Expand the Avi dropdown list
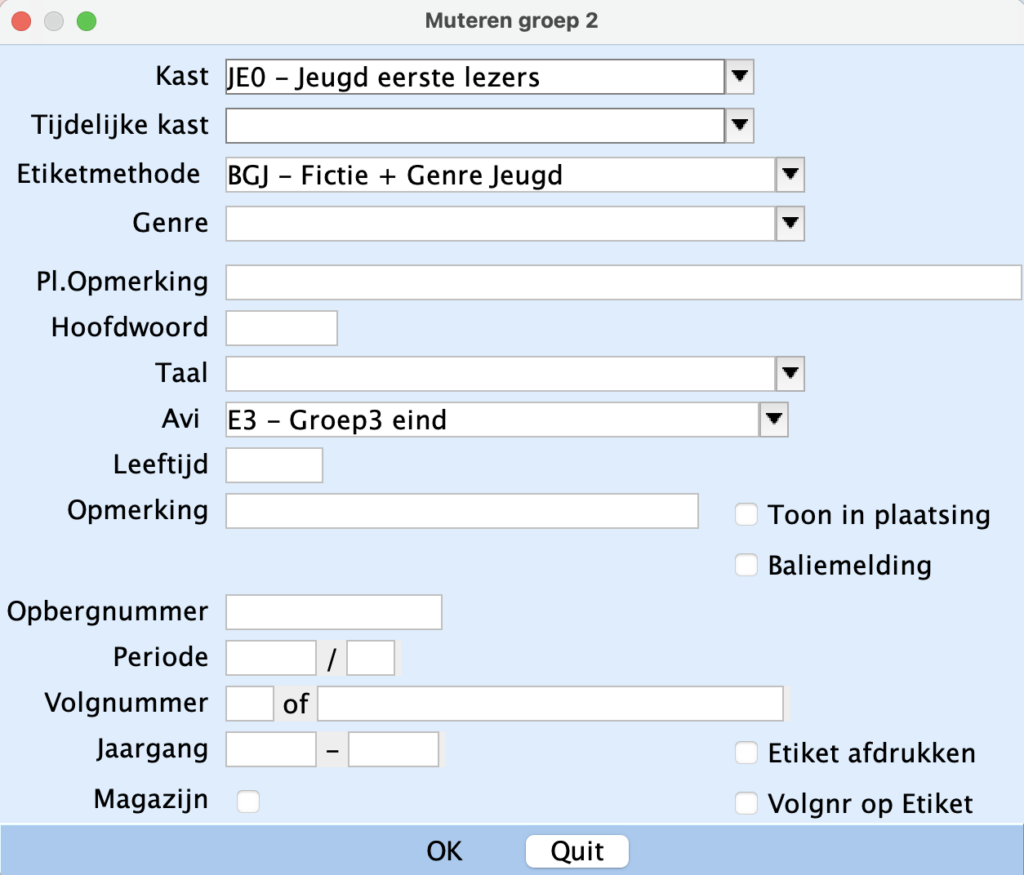The height and width of the screenshot is (875, 1024). pos(774,420)
